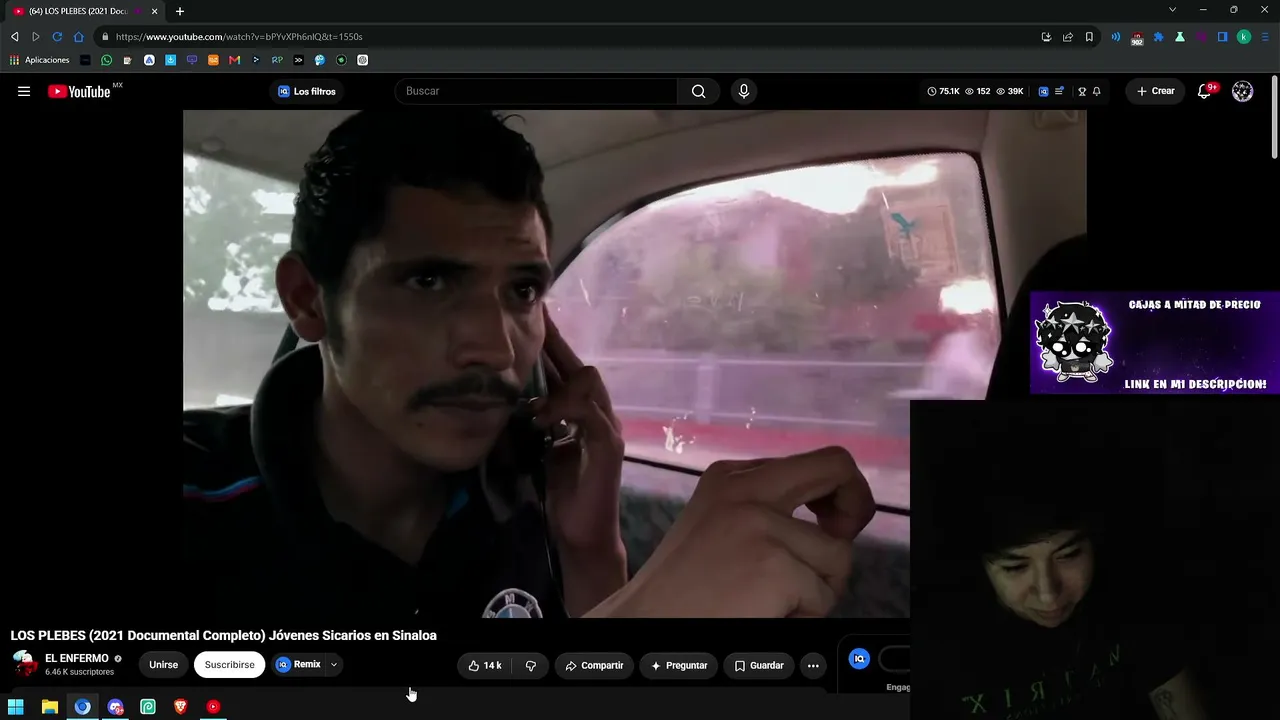Go to the YouTube home logo
This screenshot has width=1280, height=720.
click(x=79, y=91)
